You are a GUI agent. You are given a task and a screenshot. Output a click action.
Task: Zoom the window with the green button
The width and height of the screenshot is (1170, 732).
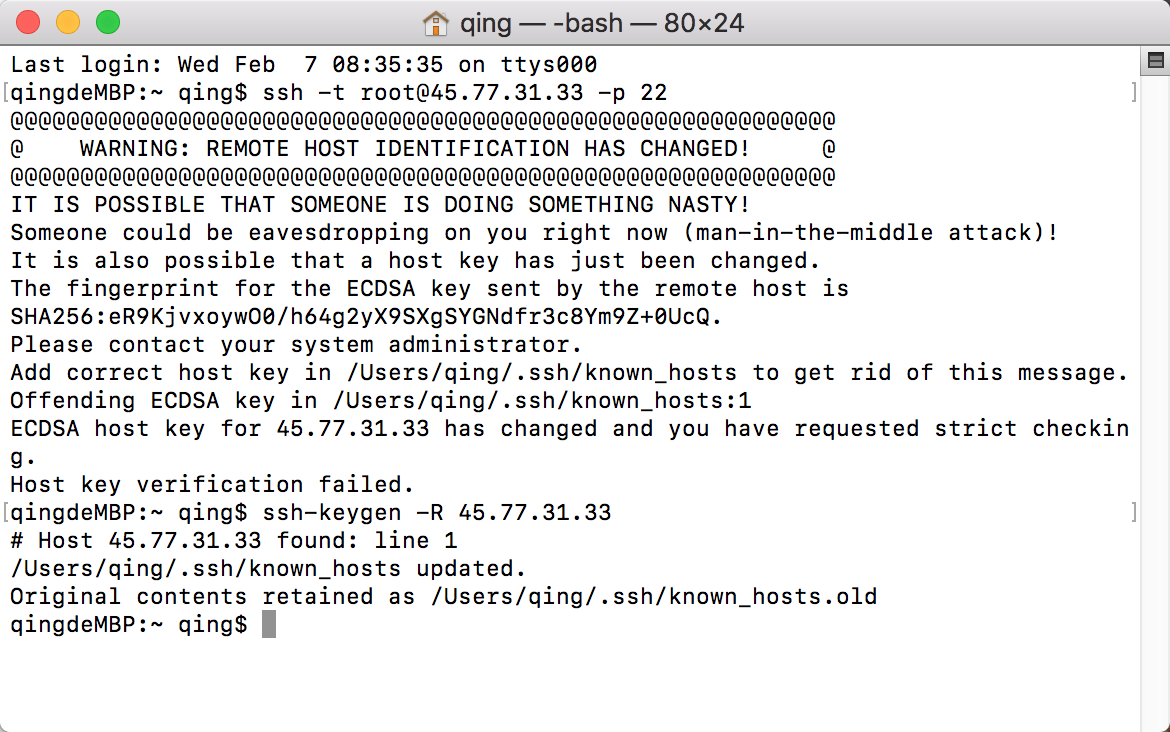point(108,22)
